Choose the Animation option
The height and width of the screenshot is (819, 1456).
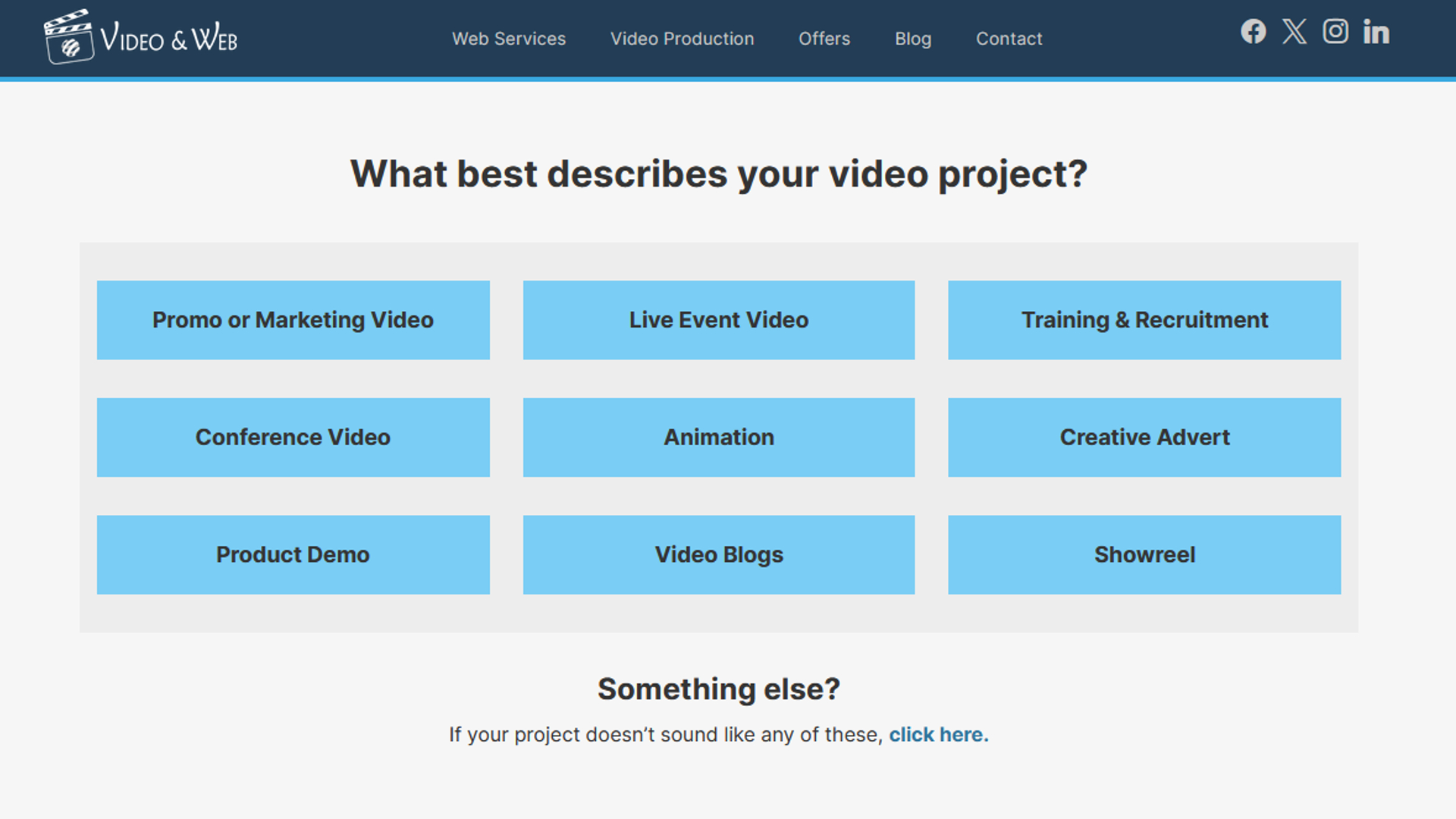point(719,438)
